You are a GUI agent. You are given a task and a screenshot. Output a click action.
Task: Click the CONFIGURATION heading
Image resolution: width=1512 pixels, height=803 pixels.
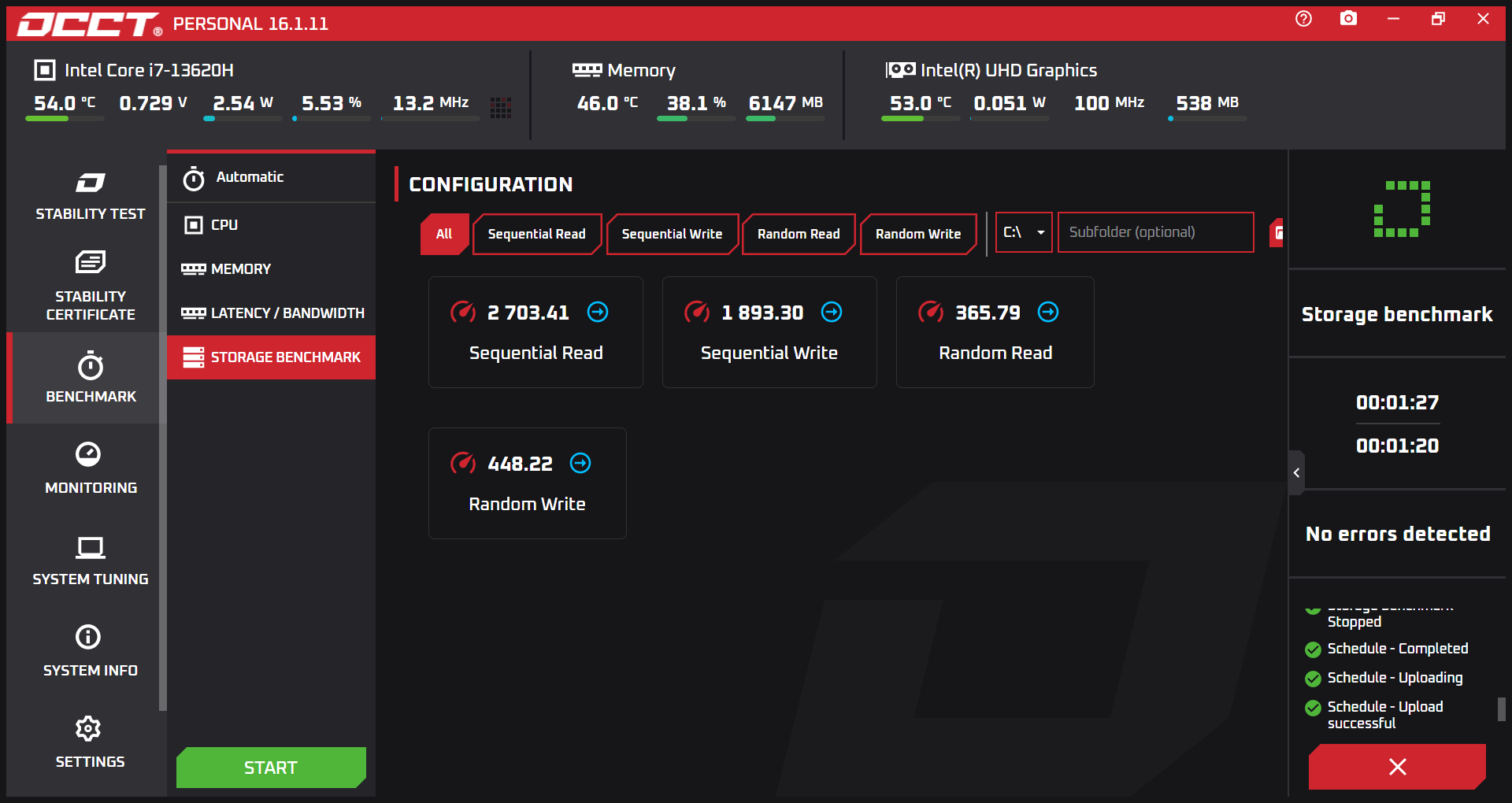click(x=491, y=185)
